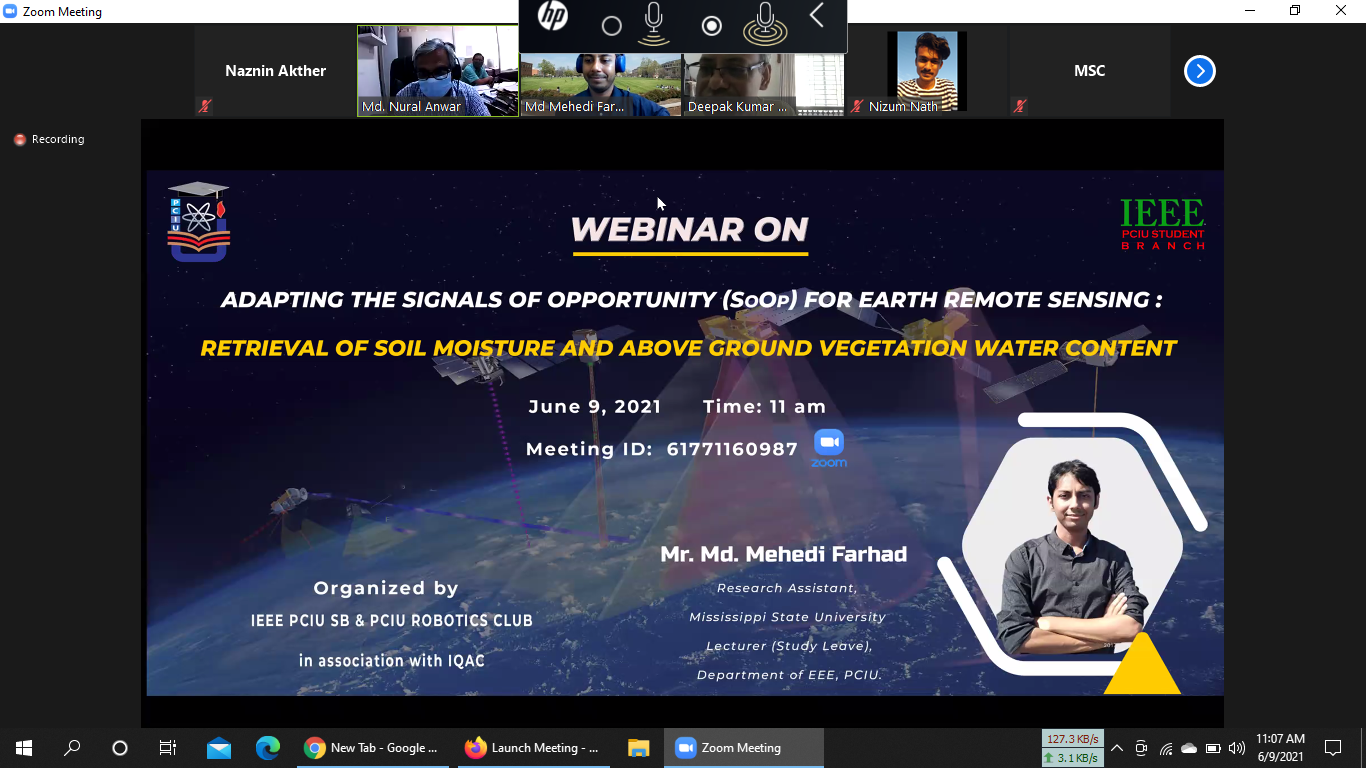This screenshot has height=768, width=1366.
Task: Click the muted microphone icon on Naznin Akther's tile
Action: [205, 106]
